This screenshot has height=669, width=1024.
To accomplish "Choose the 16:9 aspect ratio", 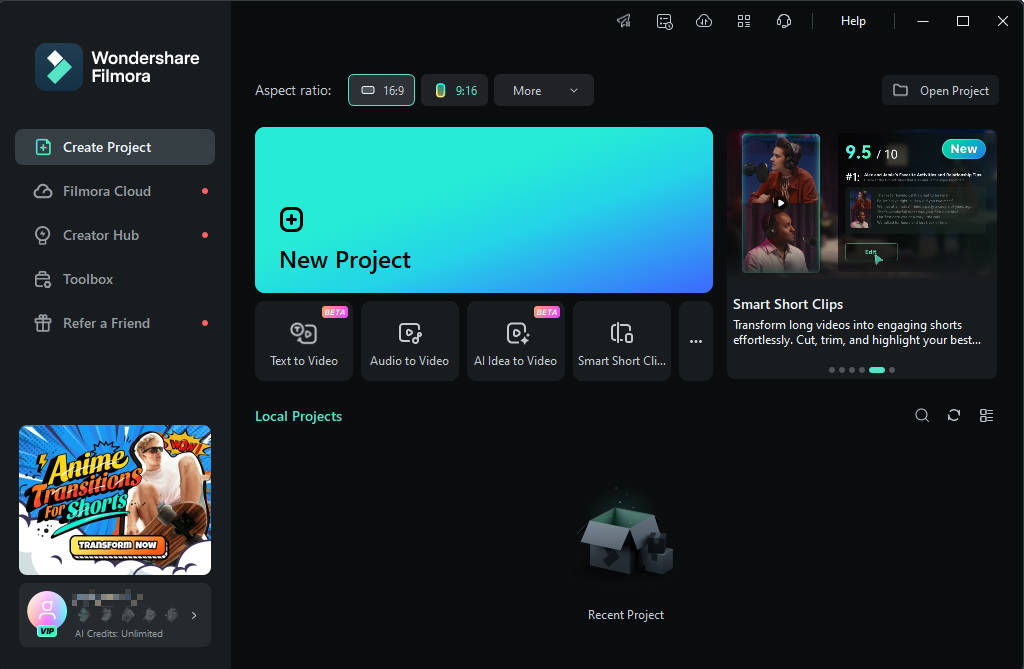I will click(x=381, y=90).
